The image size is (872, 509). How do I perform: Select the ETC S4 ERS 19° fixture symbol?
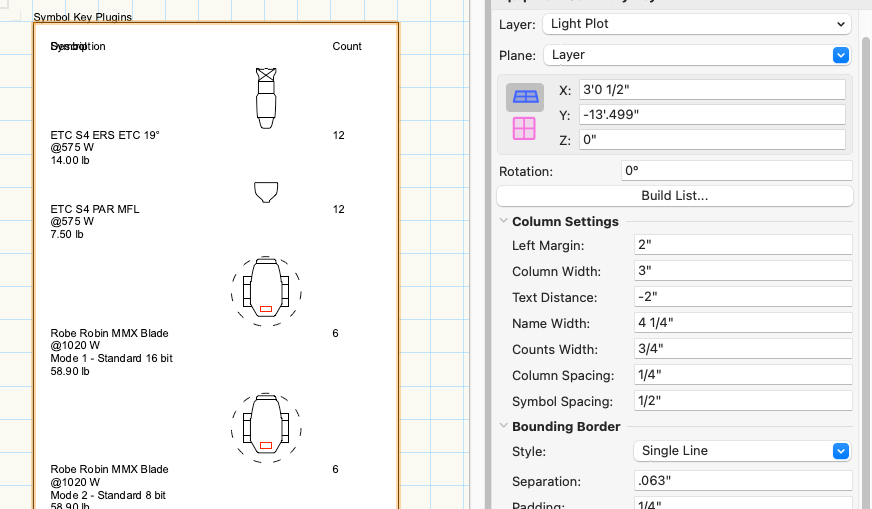point(266,97)
